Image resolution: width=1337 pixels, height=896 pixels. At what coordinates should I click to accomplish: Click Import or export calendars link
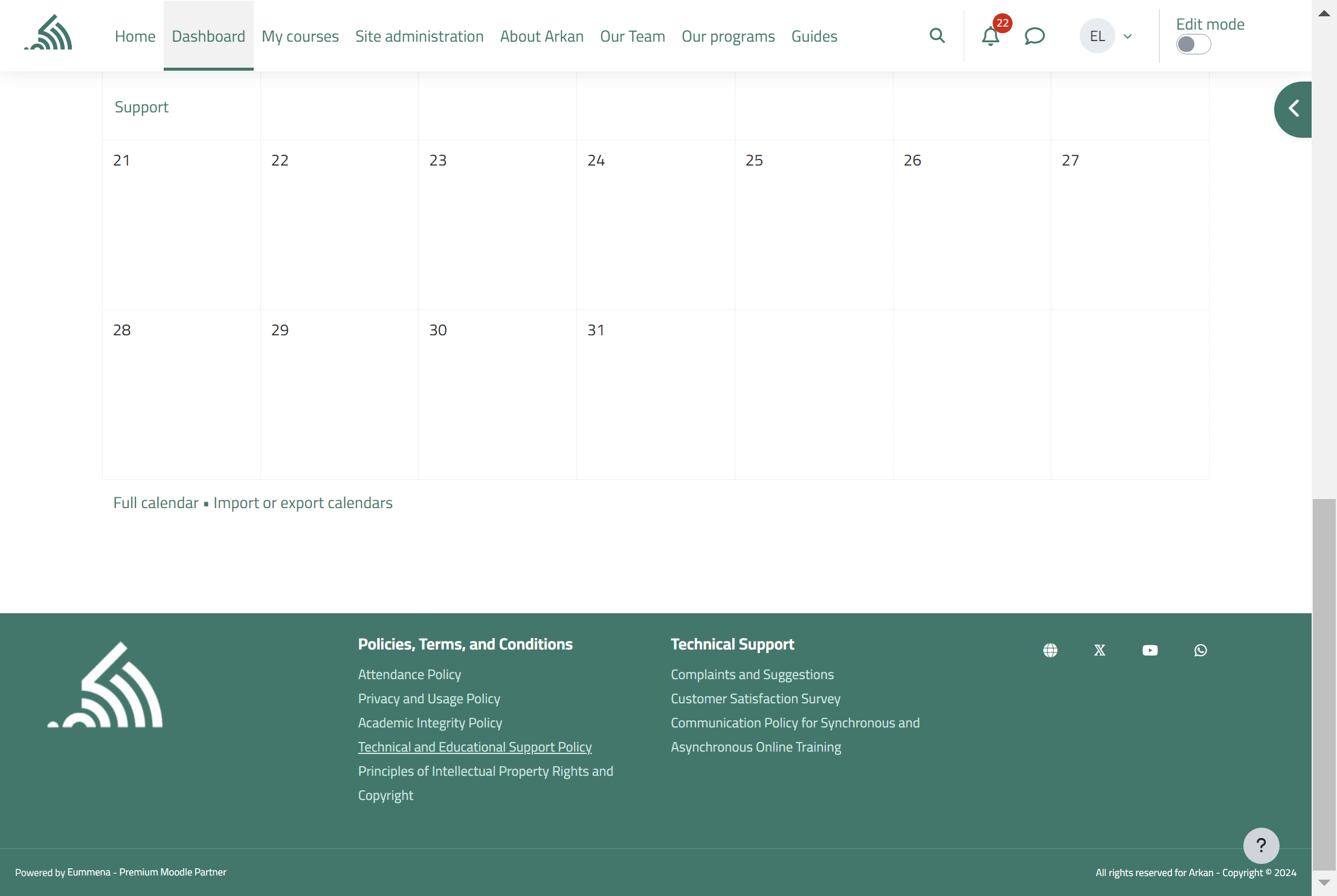pyautogui.click(x=303, y=503)
